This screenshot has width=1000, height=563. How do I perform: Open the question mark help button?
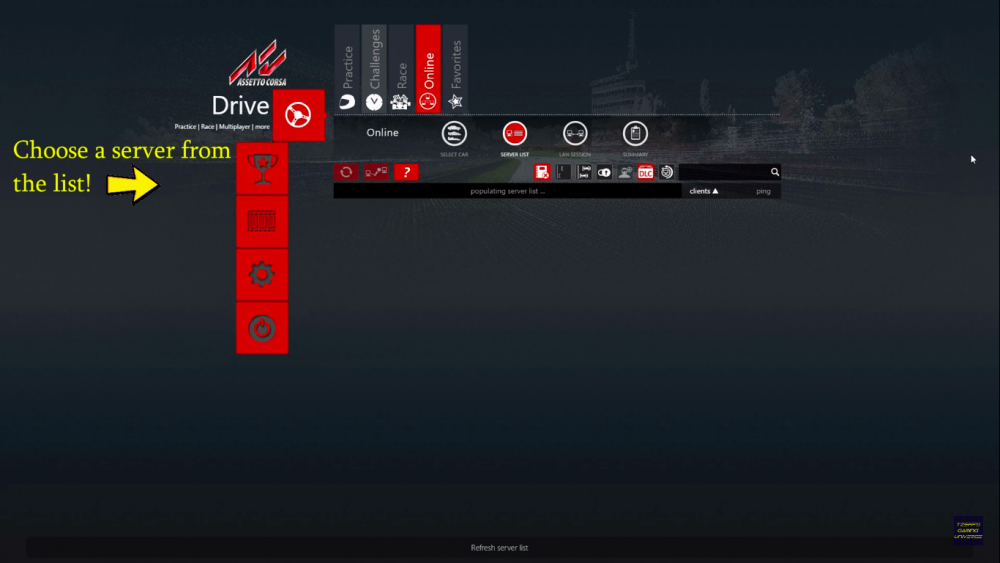coord(406,172)
